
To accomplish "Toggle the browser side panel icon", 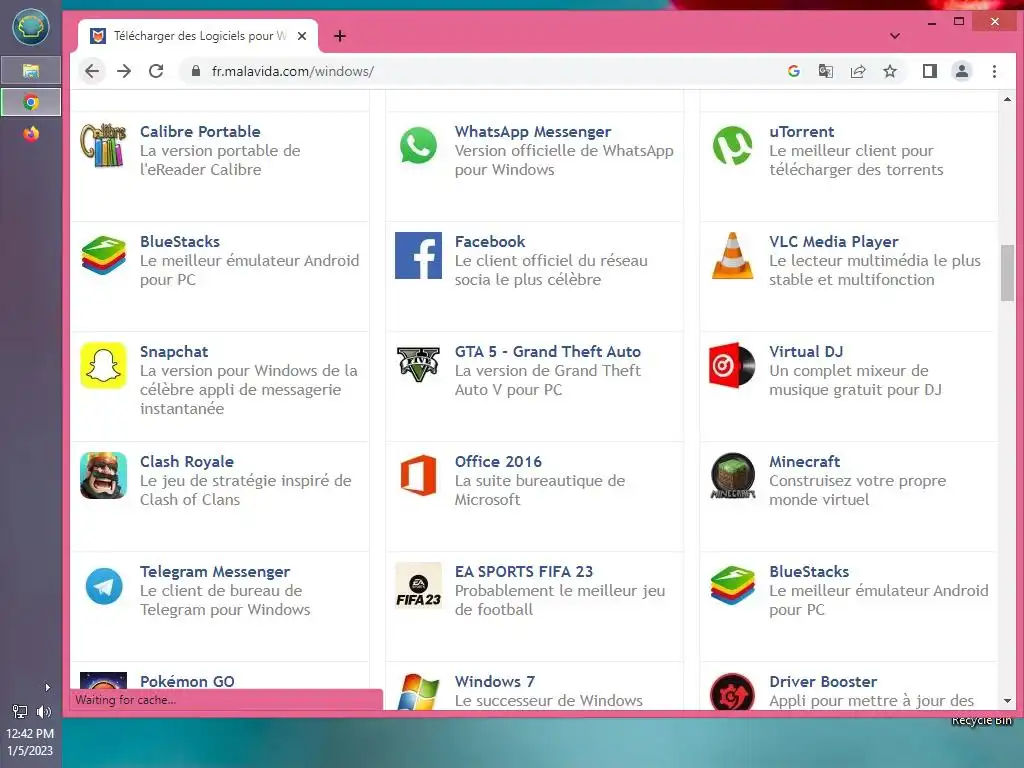I will (930, 71).
